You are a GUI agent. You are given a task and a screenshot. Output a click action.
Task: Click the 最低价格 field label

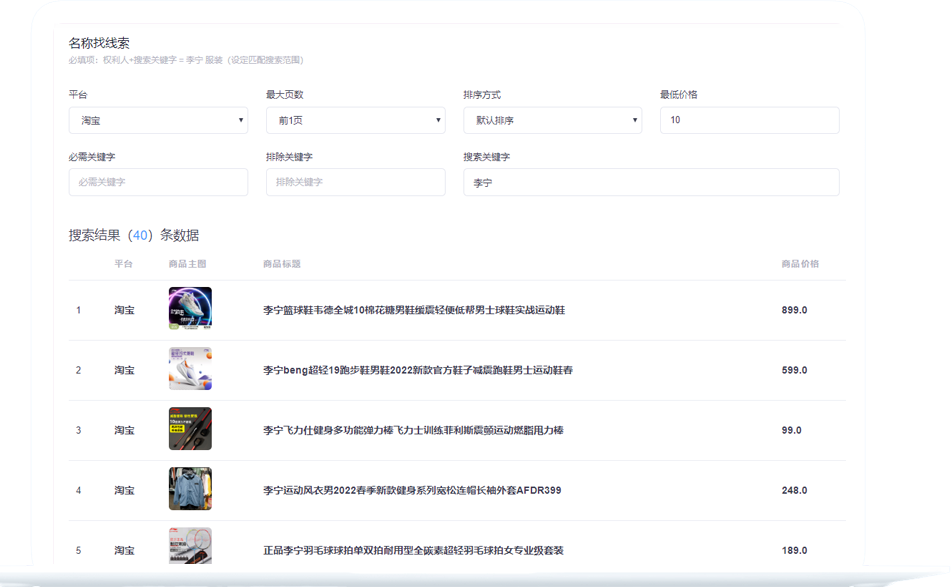pyautogui.click(x=679, y=95)
